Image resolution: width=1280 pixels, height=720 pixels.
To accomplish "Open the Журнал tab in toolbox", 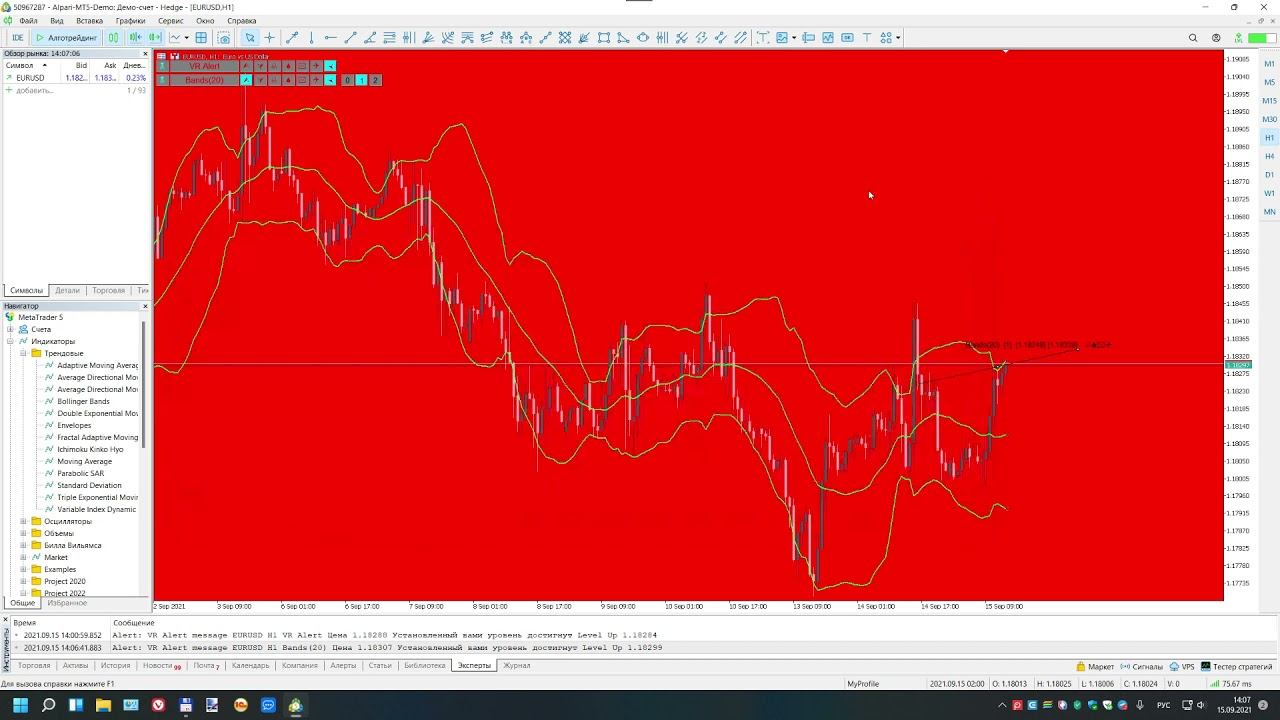I will [x=516, y=665].
